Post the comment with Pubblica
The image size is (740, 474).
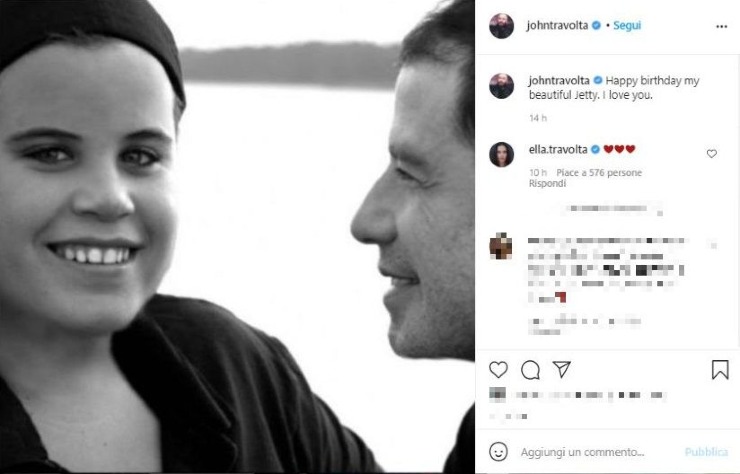pyautogui.click(x=706, y=452)
